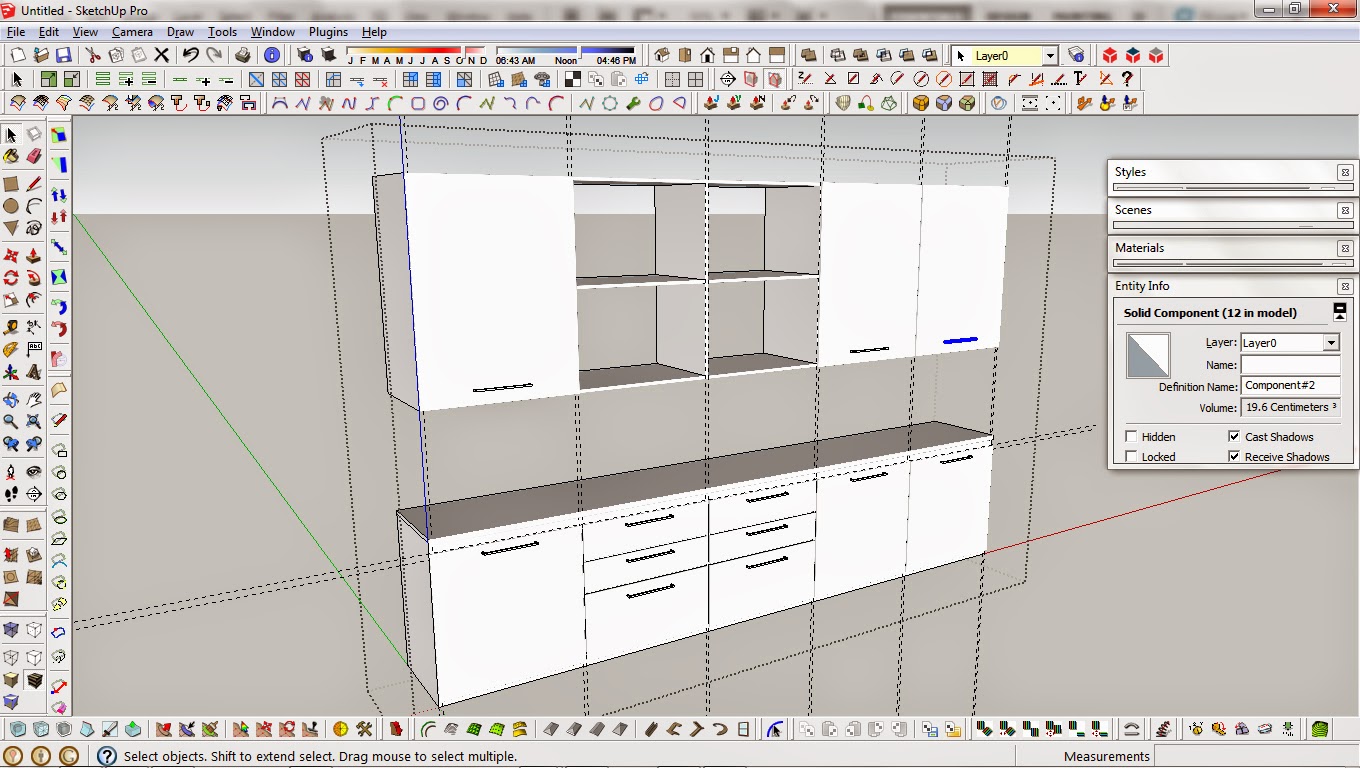
Task: Toggle Entity Info details arrow button
Action: [x=1340, y=311]
